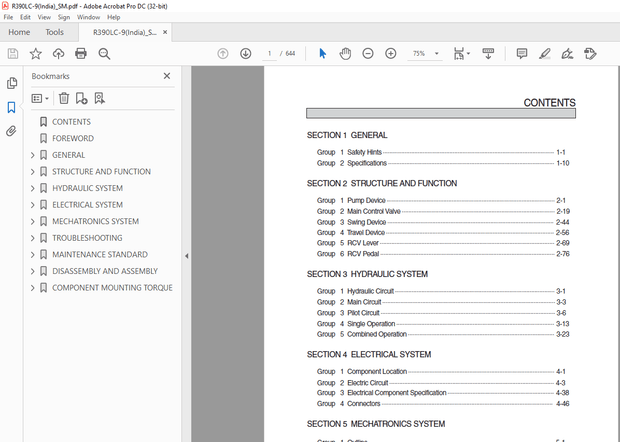Click the scrolling mode toolbar icon

(x=488, y=53)
